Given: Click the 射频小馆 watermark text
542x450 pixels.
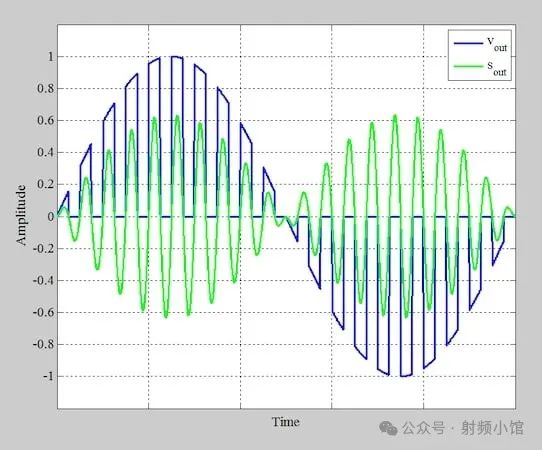Looking at the screenshot, I should (492, 429).
